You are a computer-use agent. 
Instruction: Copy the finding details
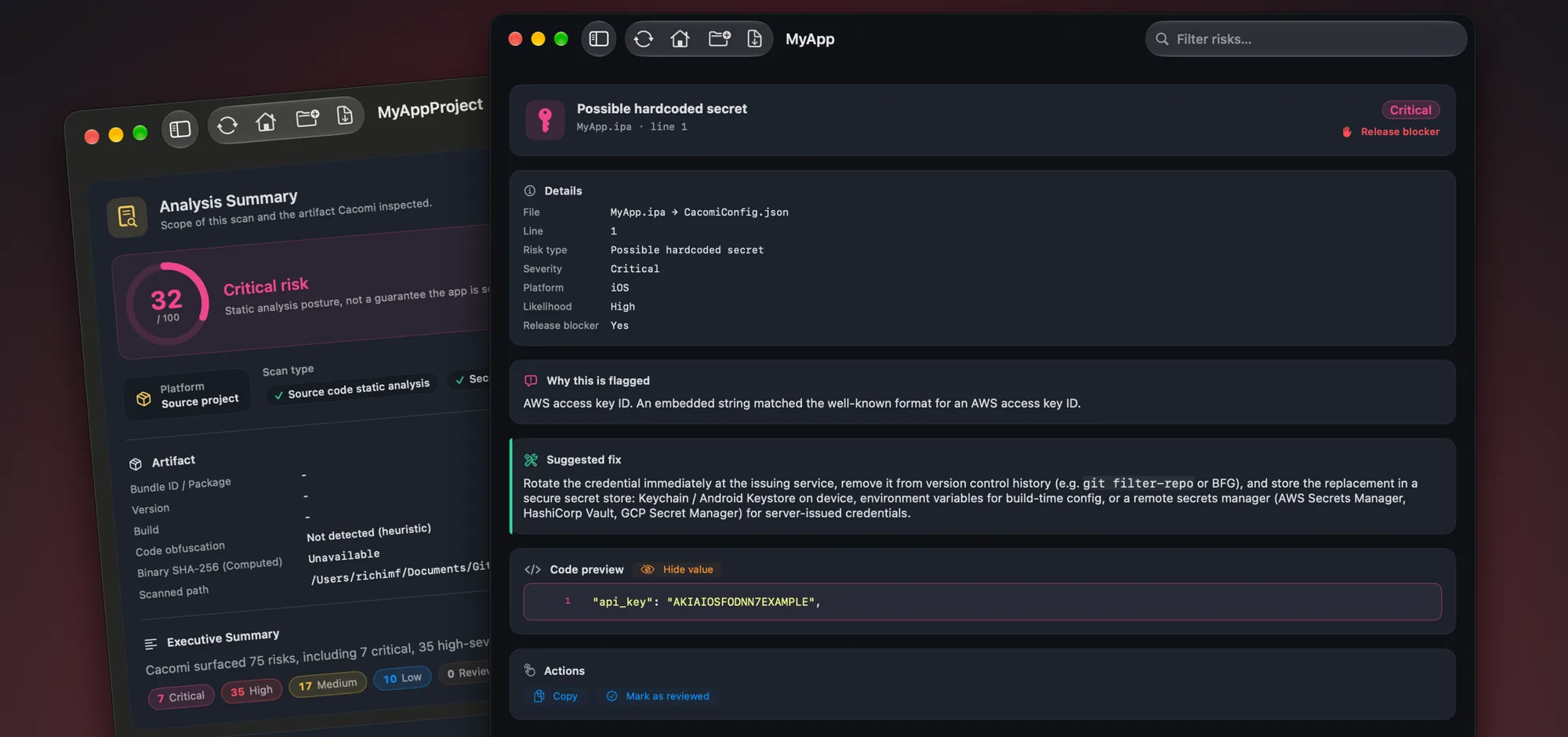(555, 696)
